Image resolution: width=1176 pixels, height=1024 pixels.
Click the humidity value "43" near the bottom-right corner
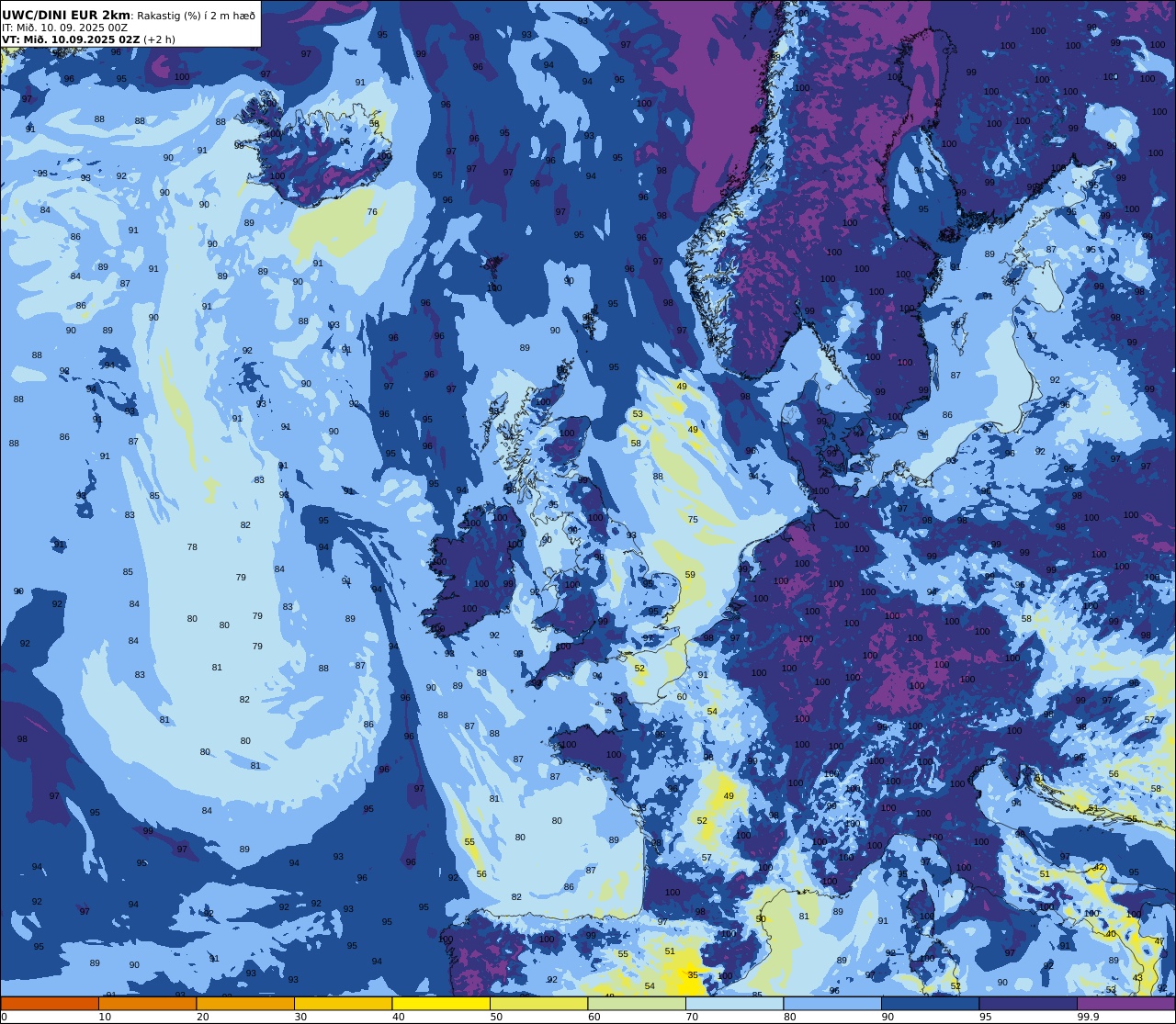1138,978
